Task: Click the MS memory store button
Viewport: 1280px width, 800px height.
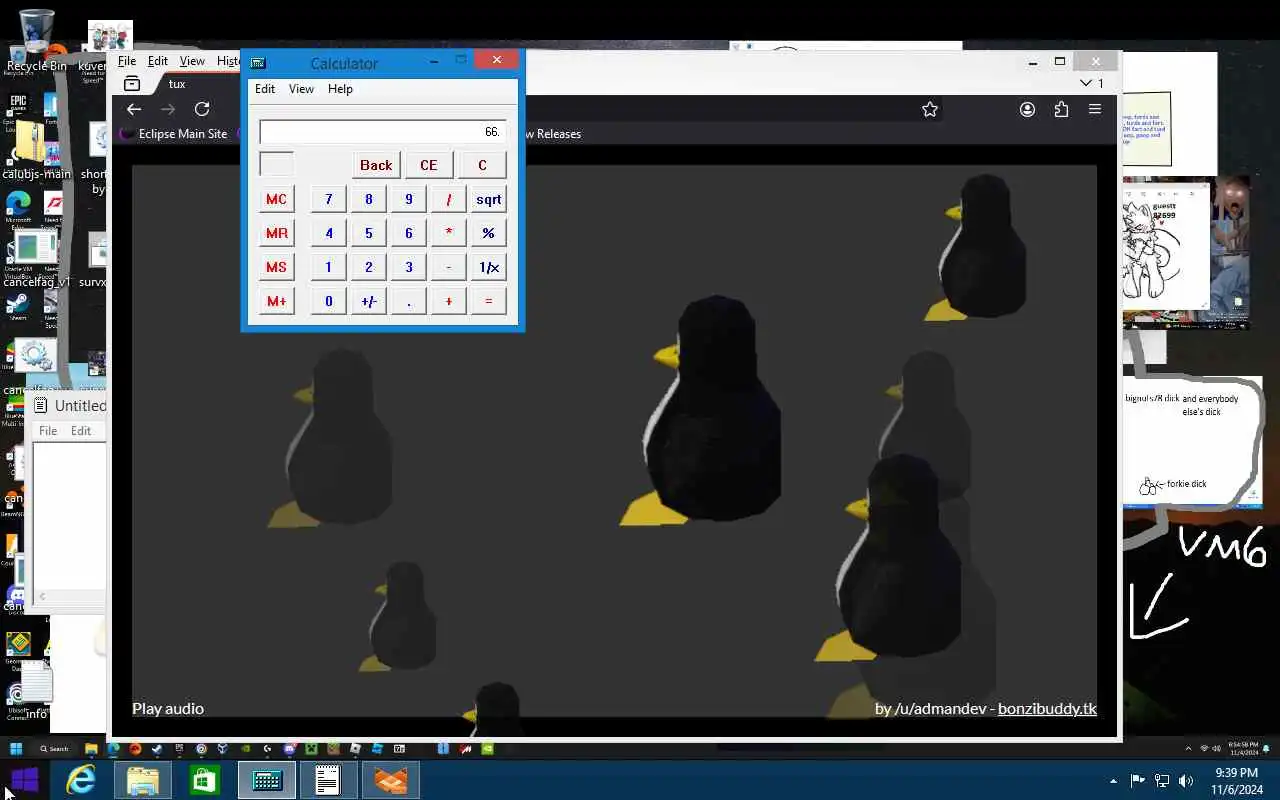Action: pyautogui.click(x=277, y=267)
